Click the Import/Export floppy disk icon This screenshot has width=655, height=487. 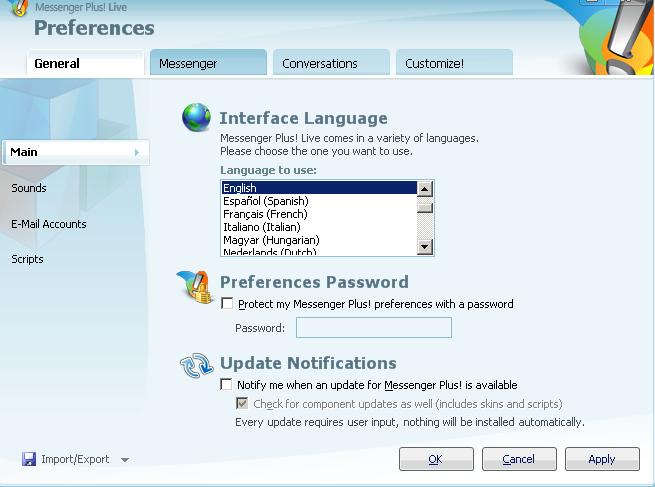point(29,459)
